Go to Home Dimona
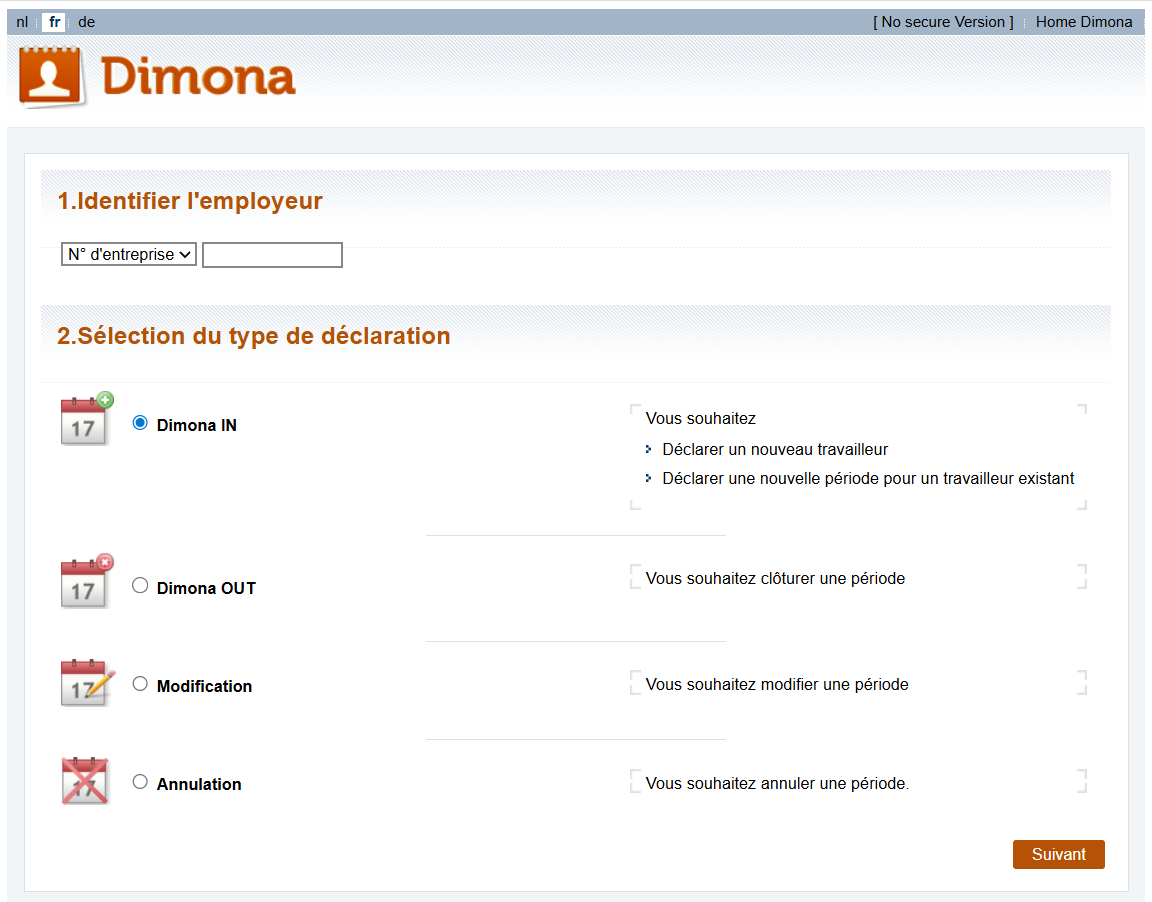1152x902 pixels. [1084, 22]
